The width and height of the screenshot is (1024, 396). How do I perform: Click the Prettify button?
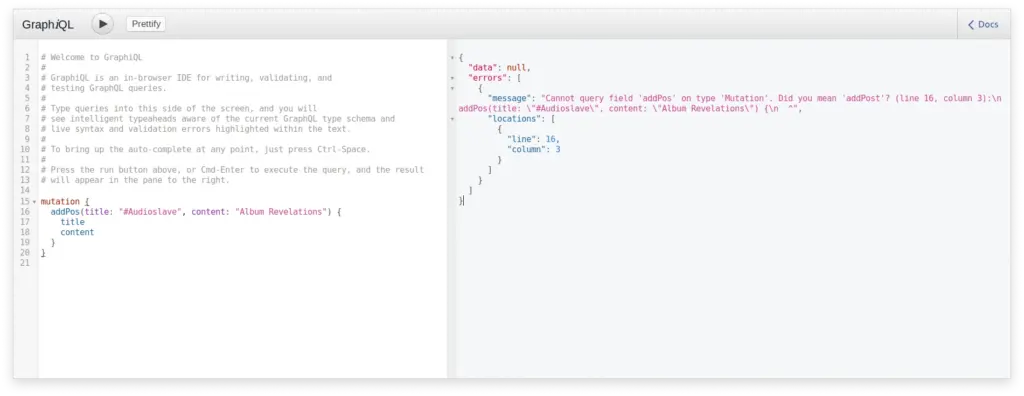pos(146,24)
